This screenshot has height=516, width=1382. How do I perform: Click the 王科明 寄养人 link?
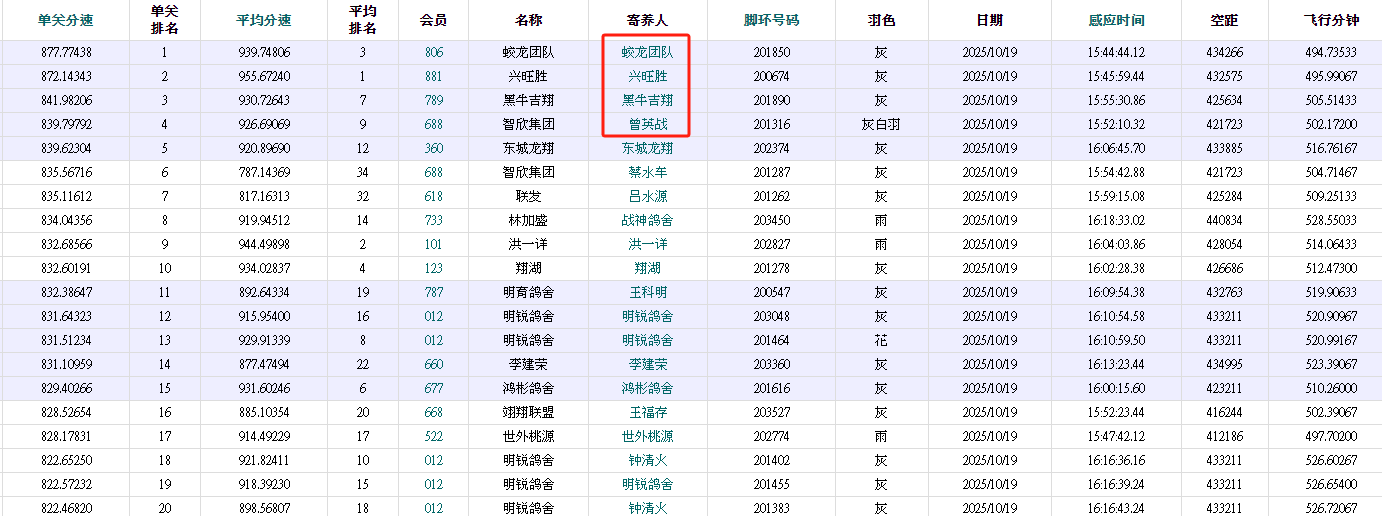pos(647,292)
